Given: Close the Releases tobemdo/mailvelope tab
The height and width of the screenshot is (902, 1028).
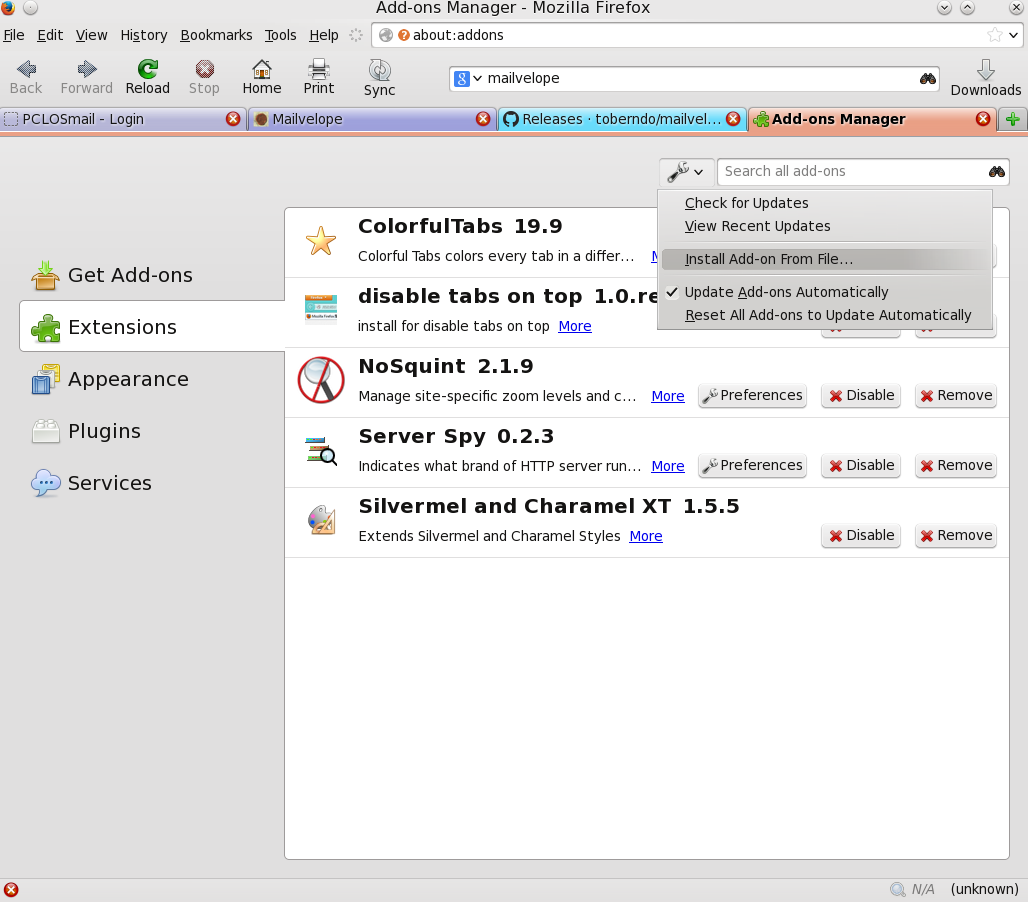Looking at the screenshot, I should point(733,119).
